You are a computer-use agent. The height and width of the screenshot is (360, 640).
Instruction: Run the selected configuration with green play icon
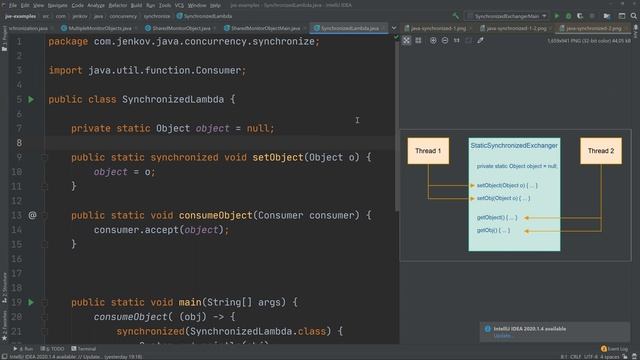pos(557,16)
